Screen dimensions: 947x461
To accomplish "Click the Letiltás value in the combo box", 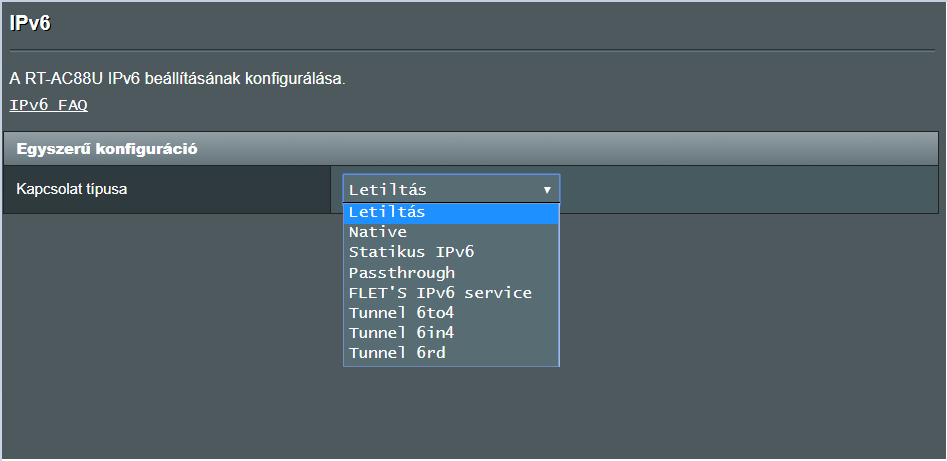I will tap(388, 189).
